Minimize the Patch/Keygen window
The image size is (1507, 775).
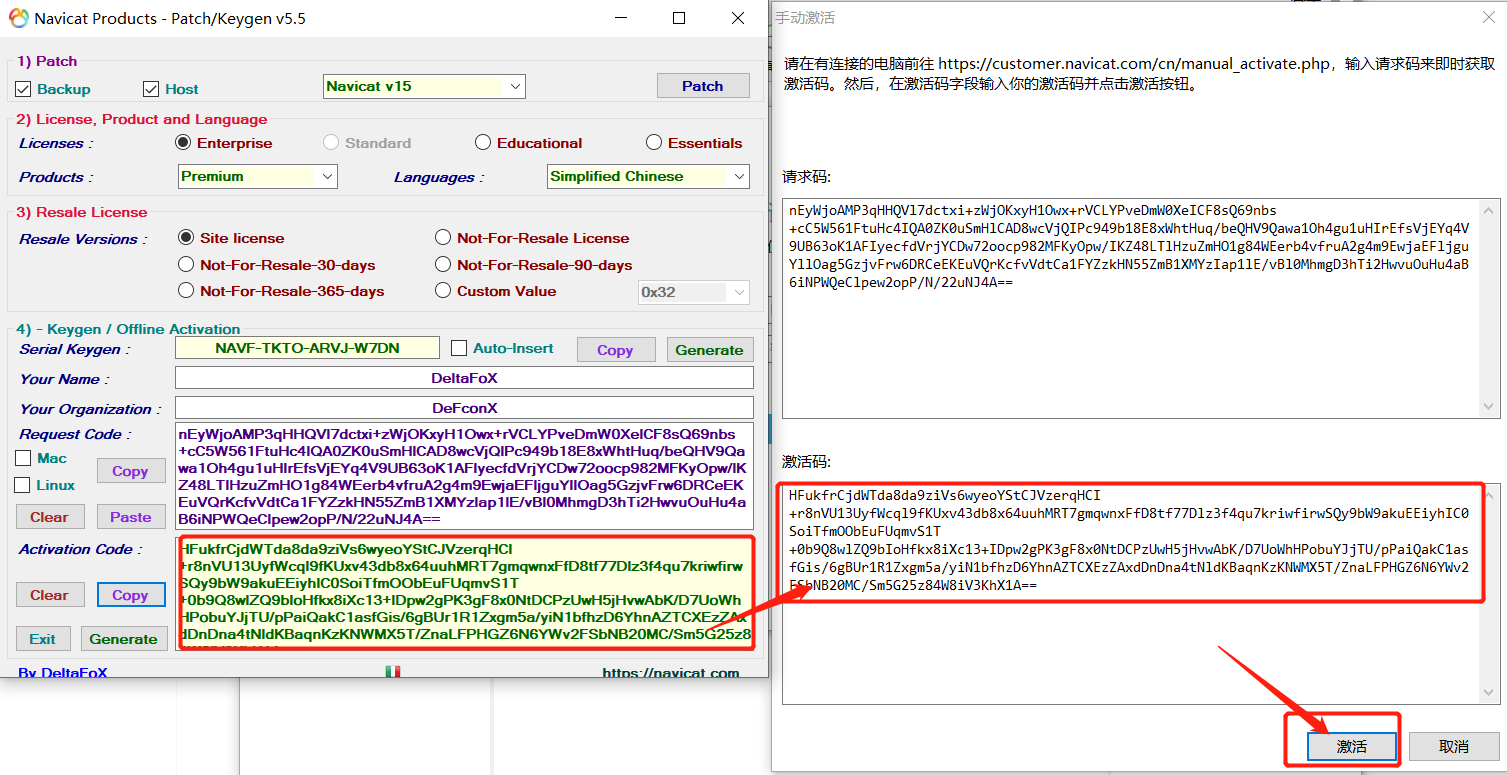[x=621, y=18]
